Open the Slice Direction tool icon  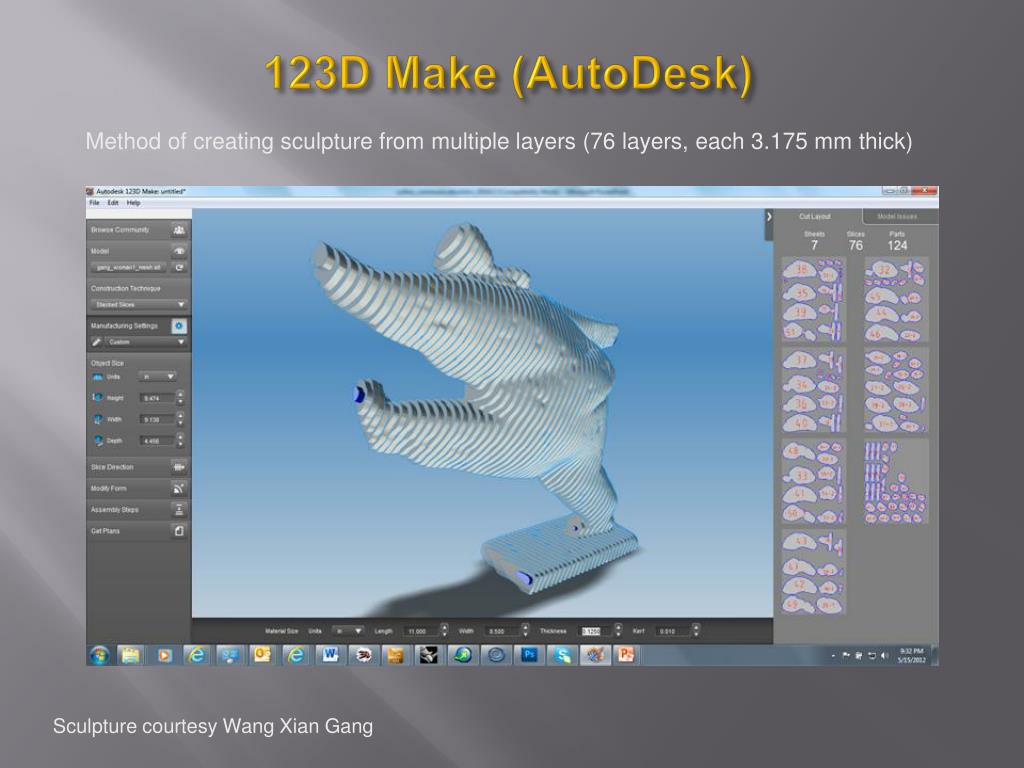tap(179, 467)
